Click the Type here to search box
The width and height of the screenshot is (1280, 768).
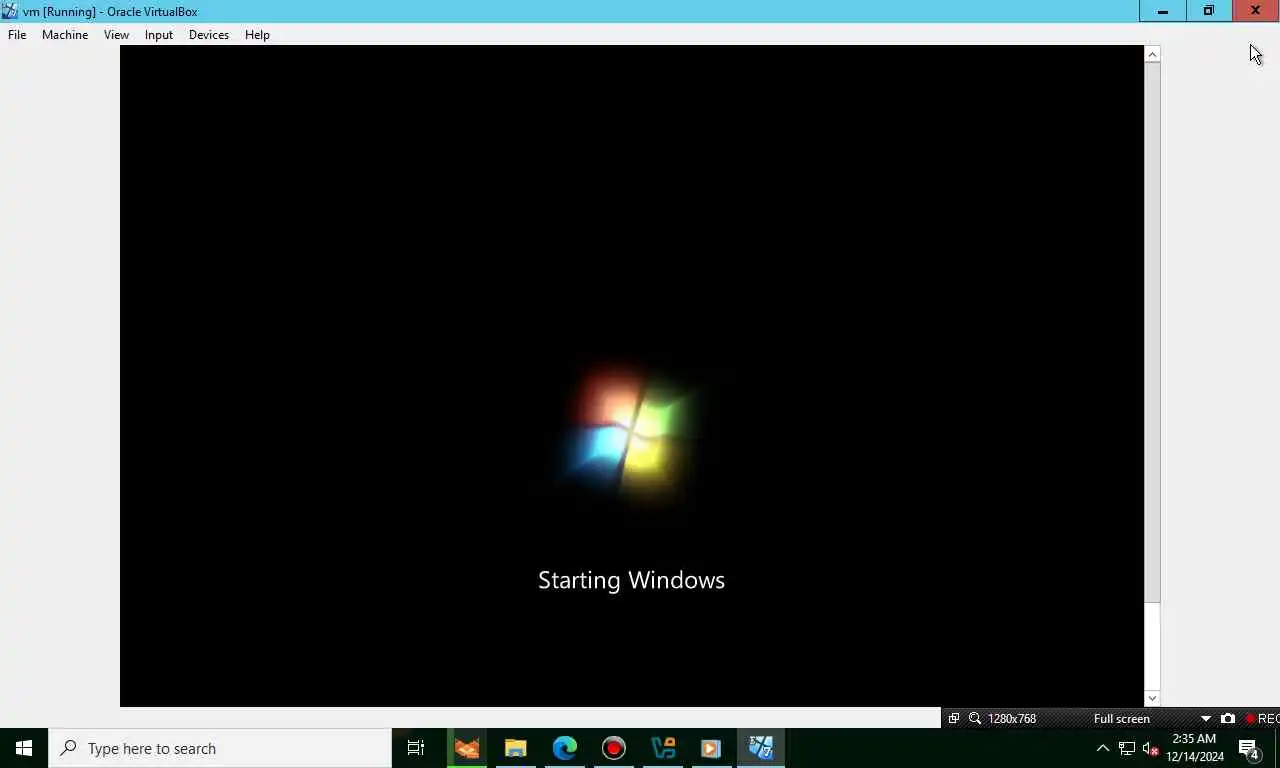220,748
